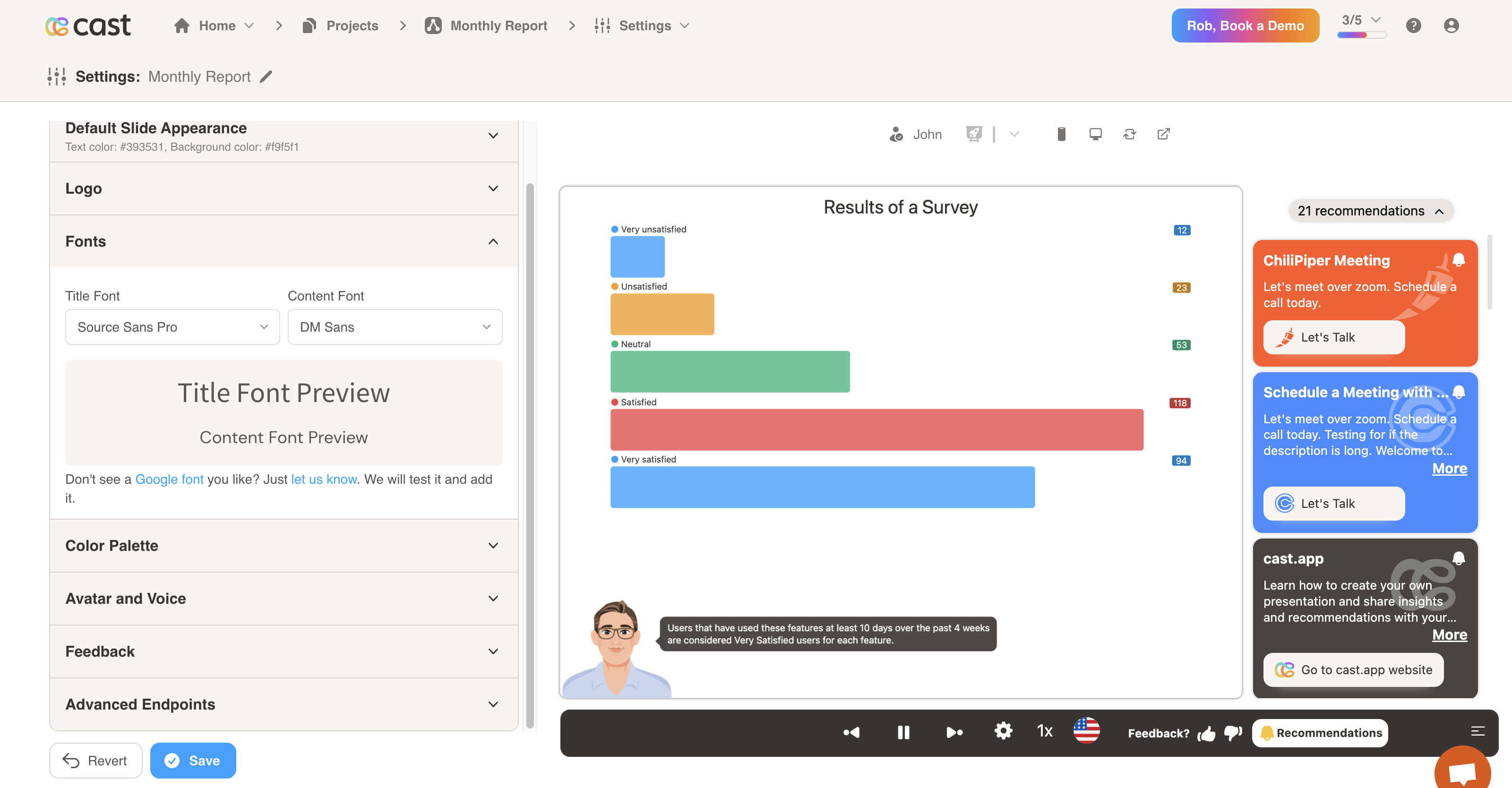Screen dimensions: 1512x788
Task: Switch preview to mobile device view
Action: [1061, 134]
